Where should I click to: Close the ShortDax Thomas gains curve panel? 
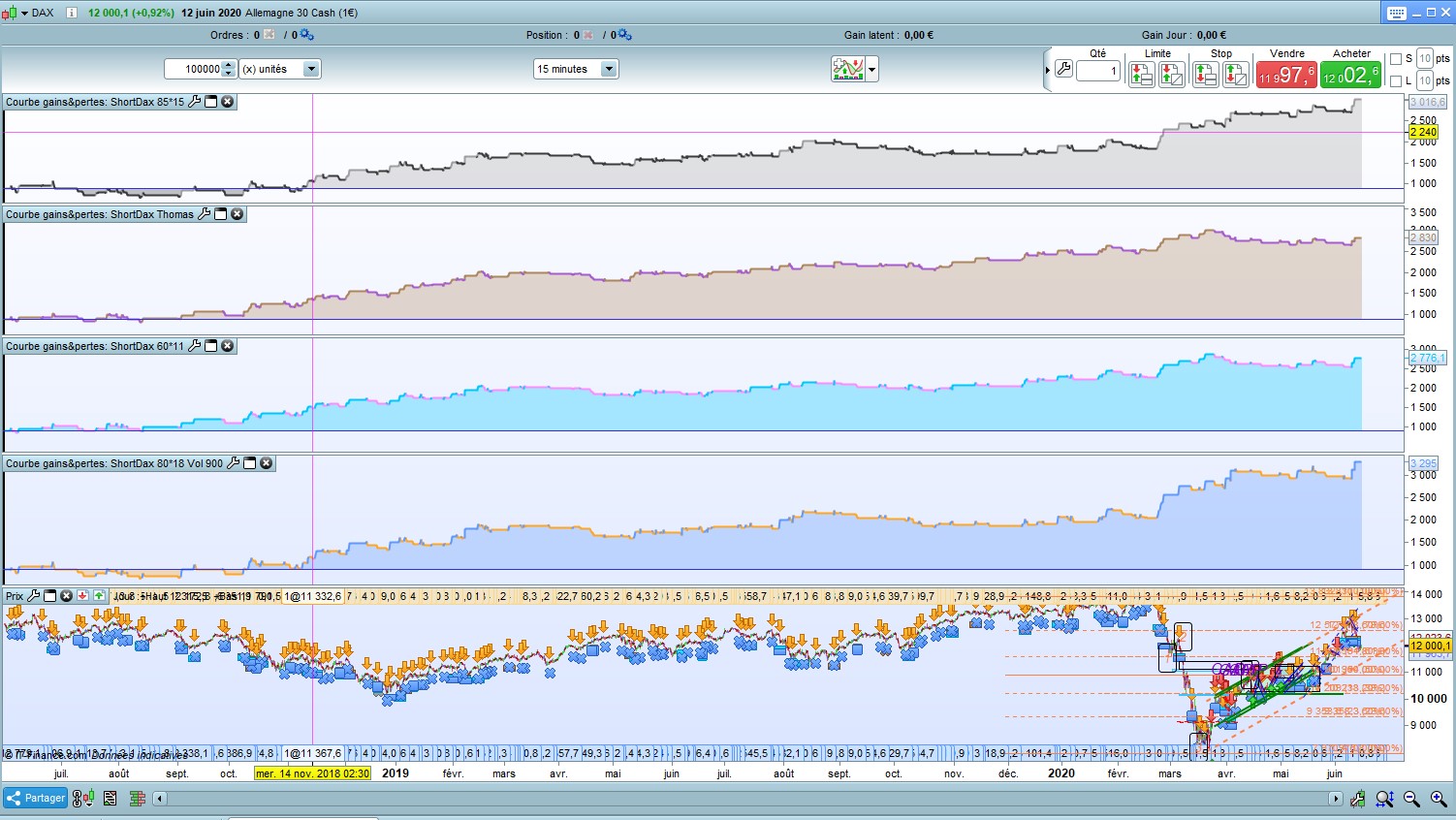pyautogui.click(x=237, y=214)
